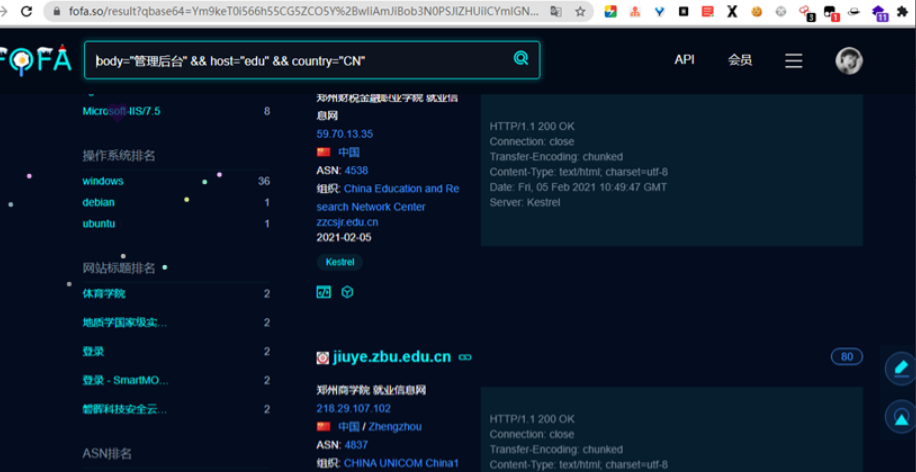Reload the page with the browser refresh icon

click(x=26, y=11)
